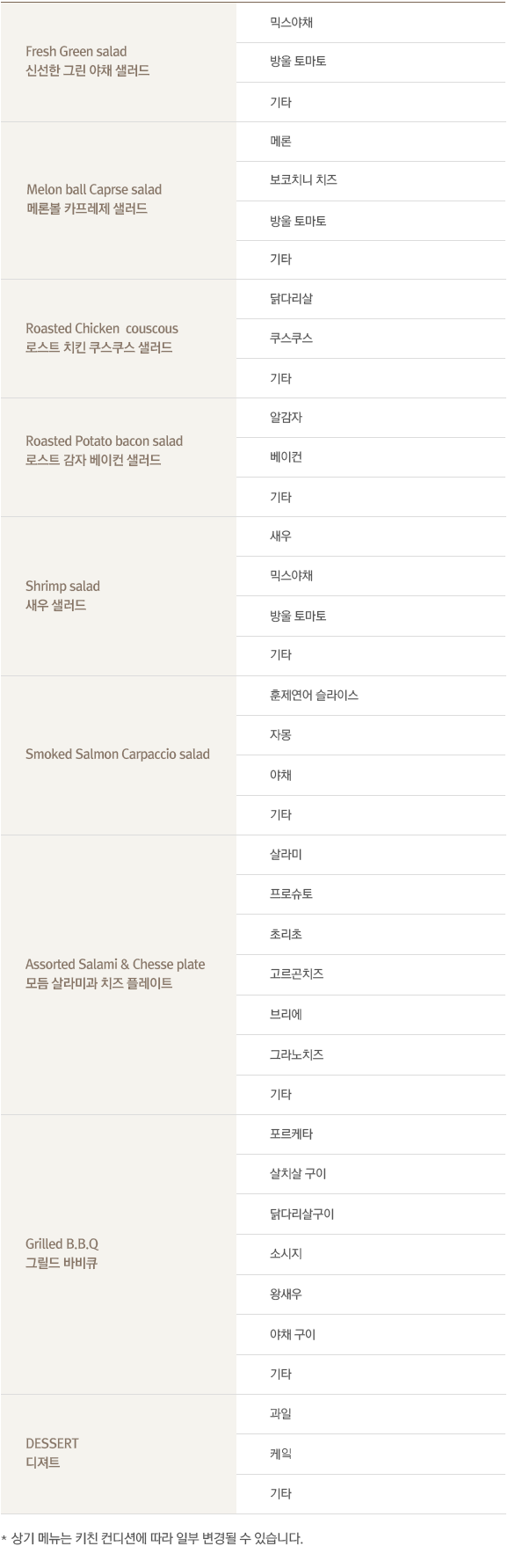Select Smoked Salmon Carpaccio salad text

coord(118,755)
